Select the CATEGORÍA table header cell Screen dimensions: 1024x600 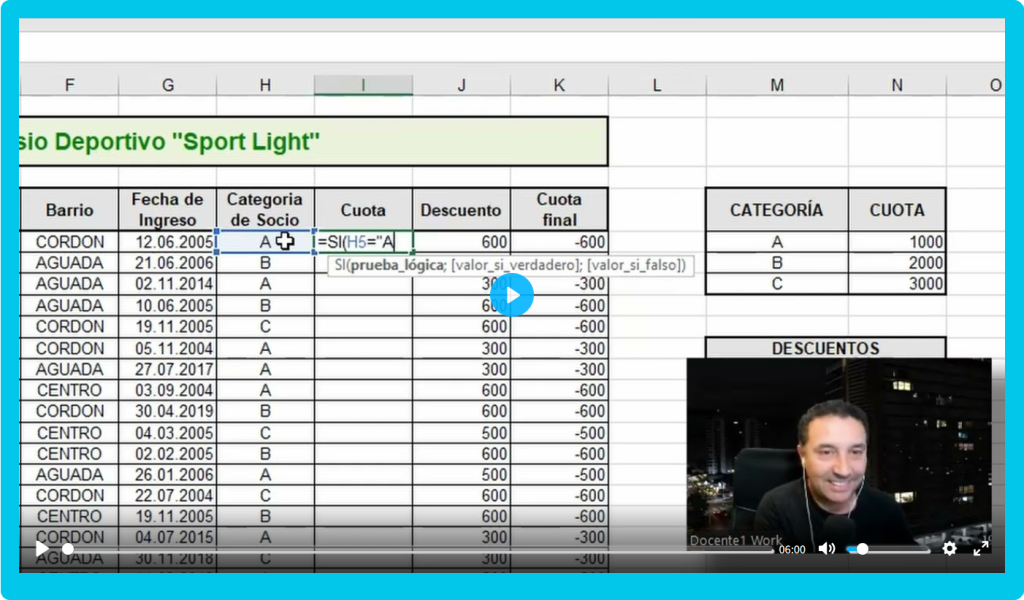pyautogui.click(x=776, y=210)
